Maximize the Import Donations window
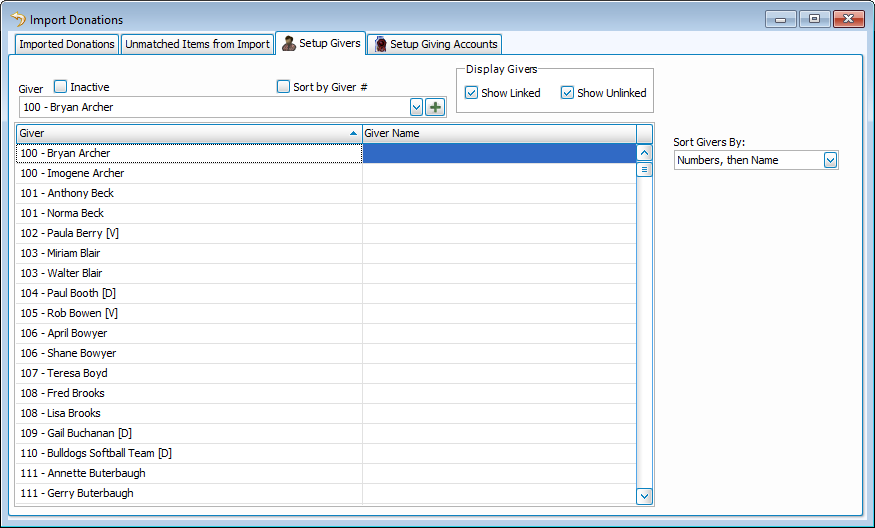The image size is (875, 528). click(815, 19)
